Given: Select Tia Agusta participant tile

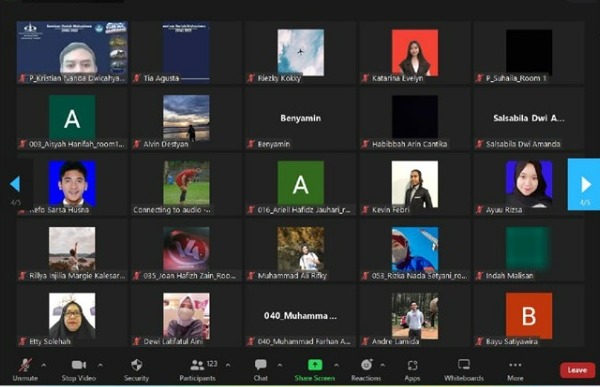Looking at the screenshot, I should point(186,52).
